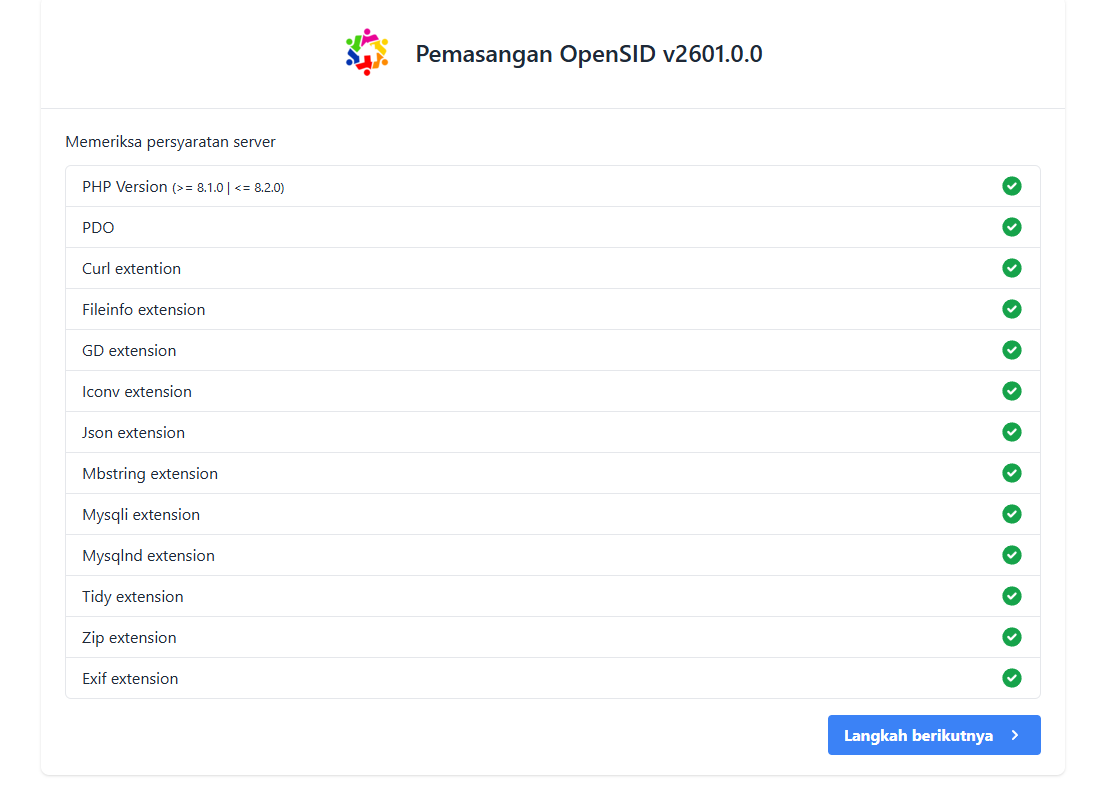Click the GD extension checkmark icon
The height and width of the screenshot is (790, 1110).
[1012, 350]
